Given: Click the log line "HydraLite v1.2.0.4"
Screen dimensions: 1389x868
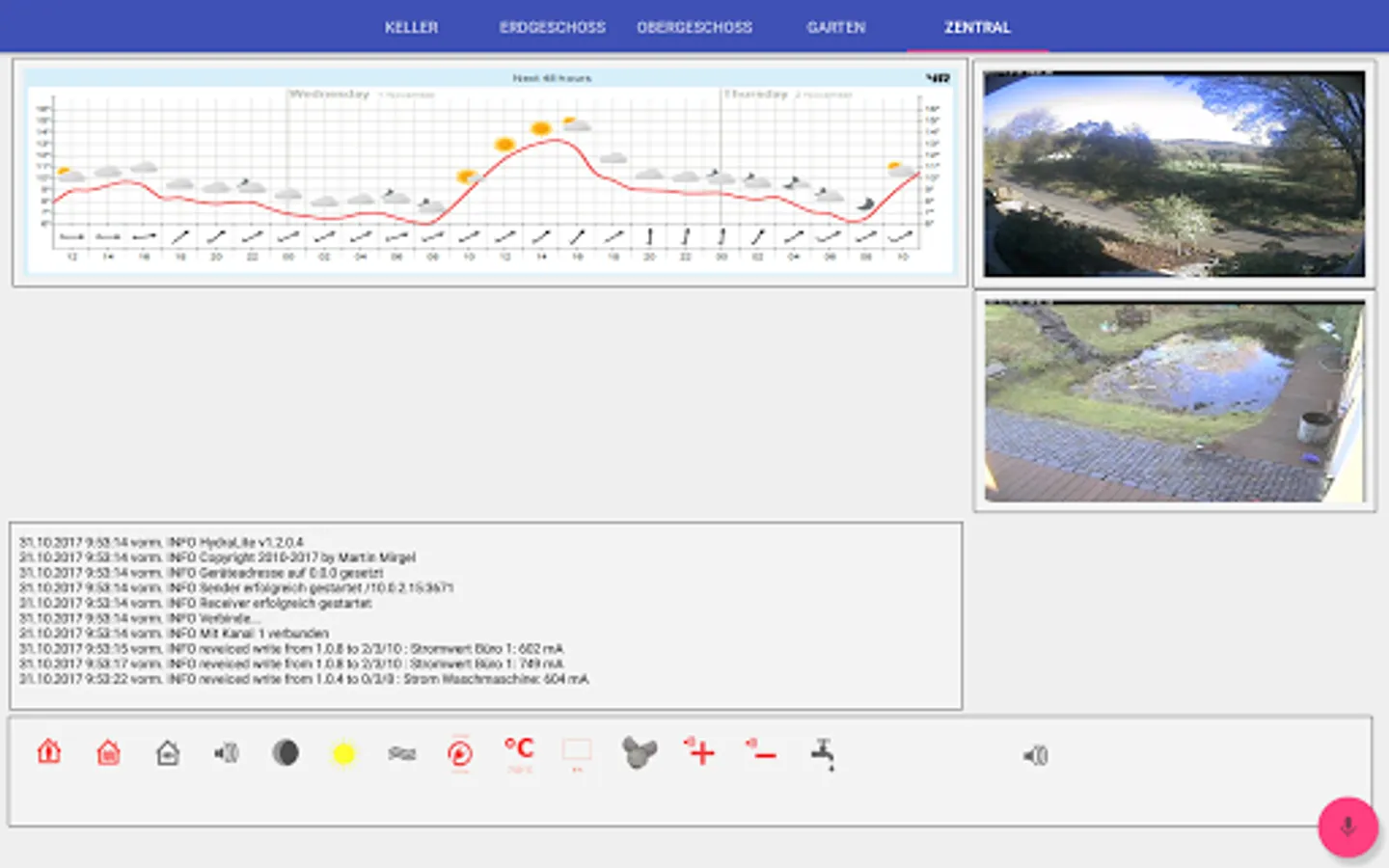Looking at the screenshot, I should pyautogui.click(x=161, y=542).
